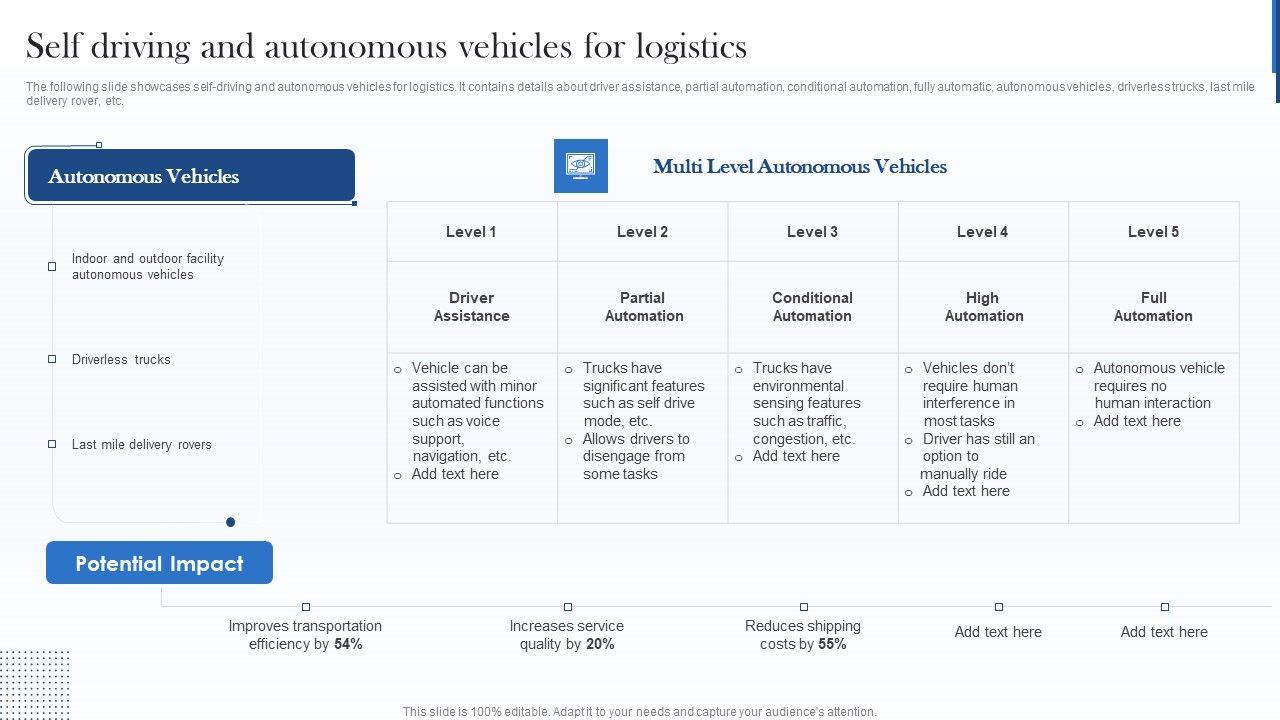Select the High Automation heading cell
Viewport: 1280px width, 720px height.
pyautogui.click(x=983, y=307)
